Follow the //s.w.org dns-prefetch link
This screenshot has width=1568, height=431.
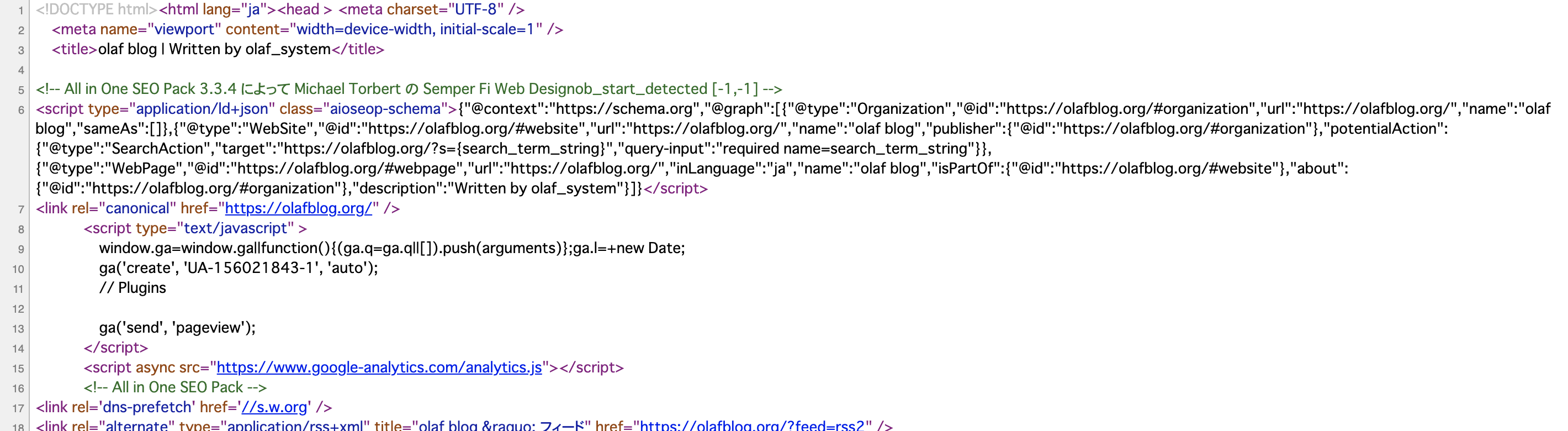pyautogui.click(x=274, y=407)
